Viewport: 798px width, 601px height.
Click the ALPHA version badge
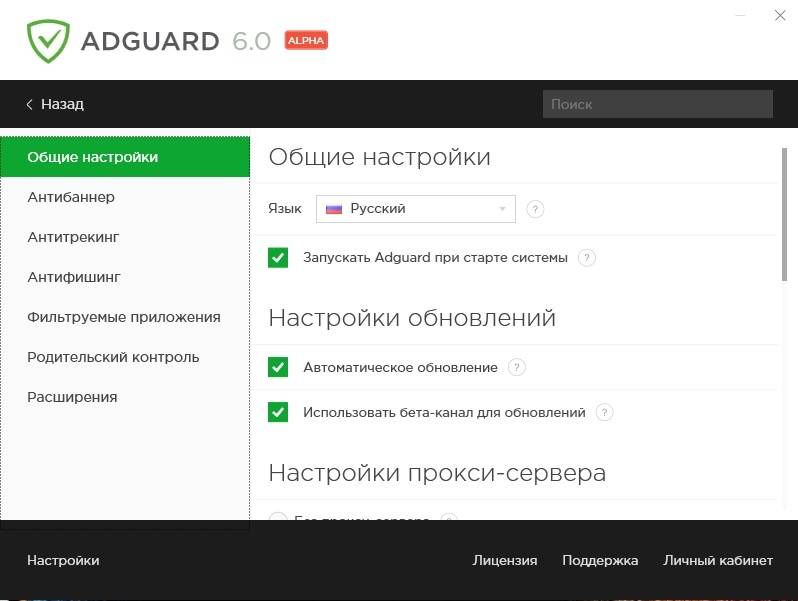point(306,41)
